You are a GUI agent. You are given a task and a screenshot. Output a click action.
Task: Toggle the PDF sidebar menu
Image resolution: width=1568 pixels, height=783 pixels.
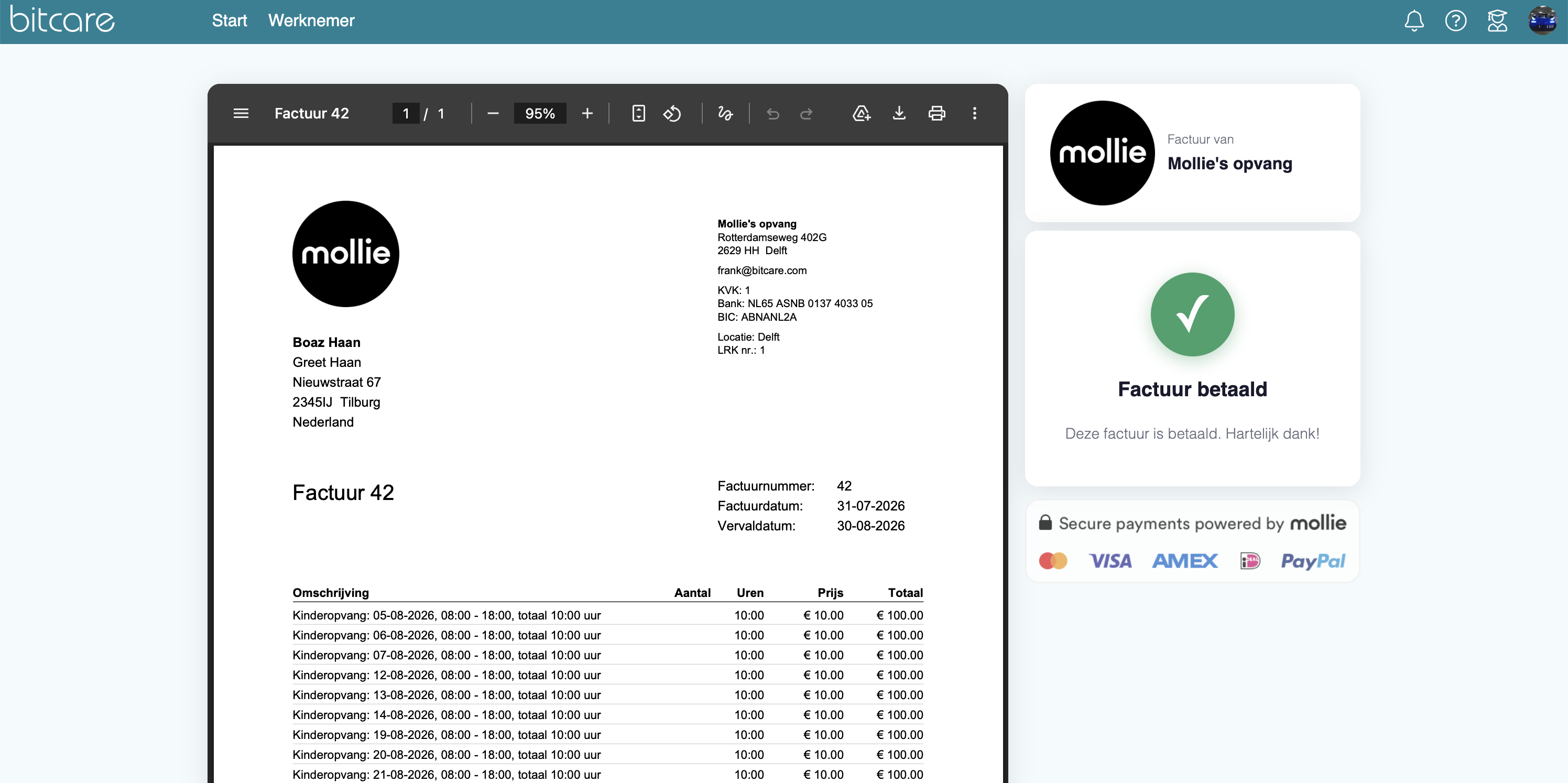pyautogui.click(x=241, y=113)
